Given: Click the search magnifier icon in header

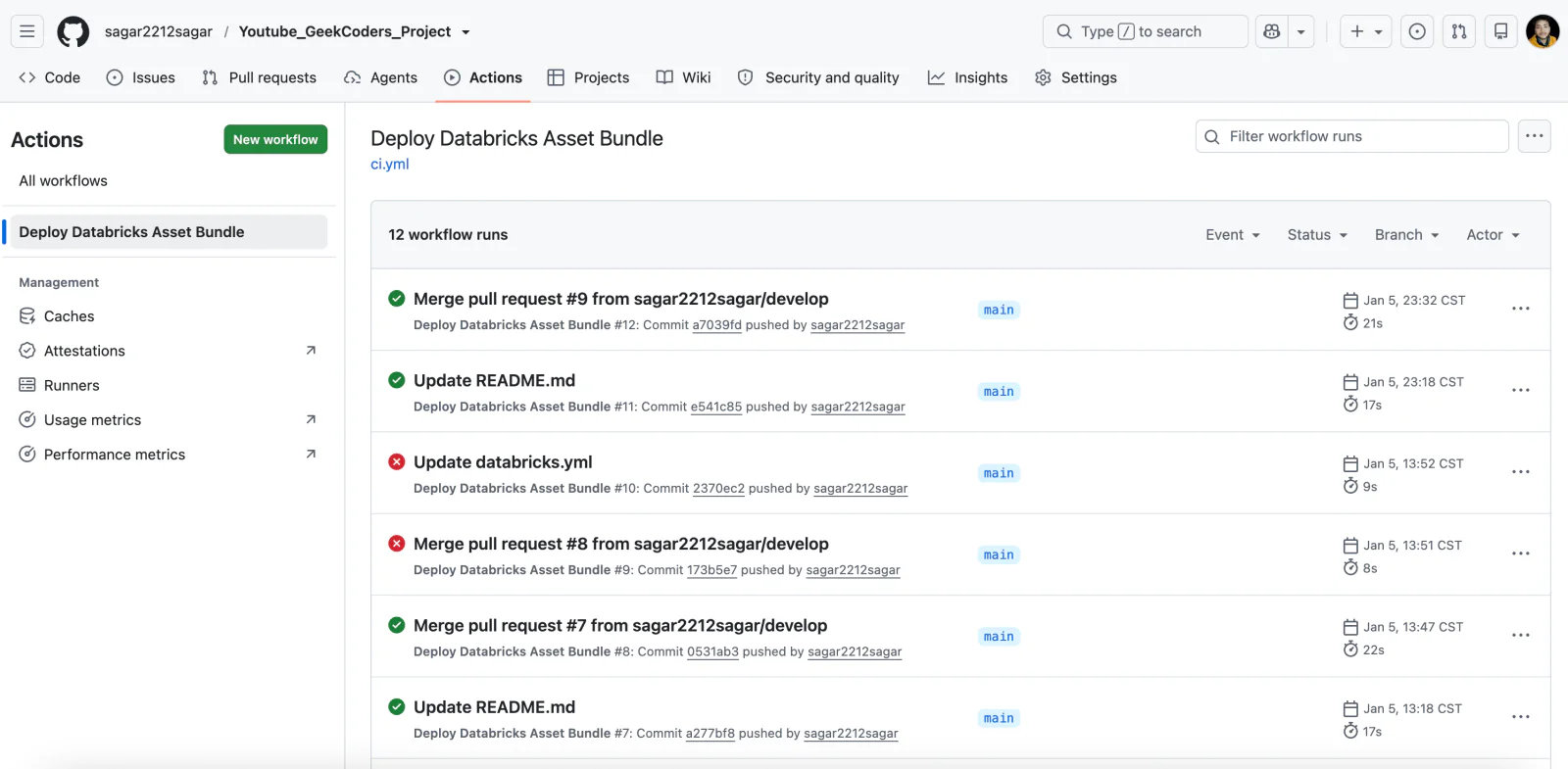Looking at the screenshot, I should (1064, 31).
